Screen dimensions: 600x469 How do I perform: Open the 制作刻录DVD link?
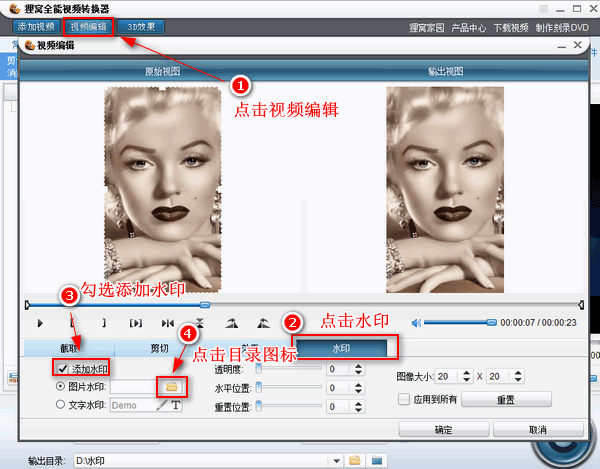tap(562, 28)
